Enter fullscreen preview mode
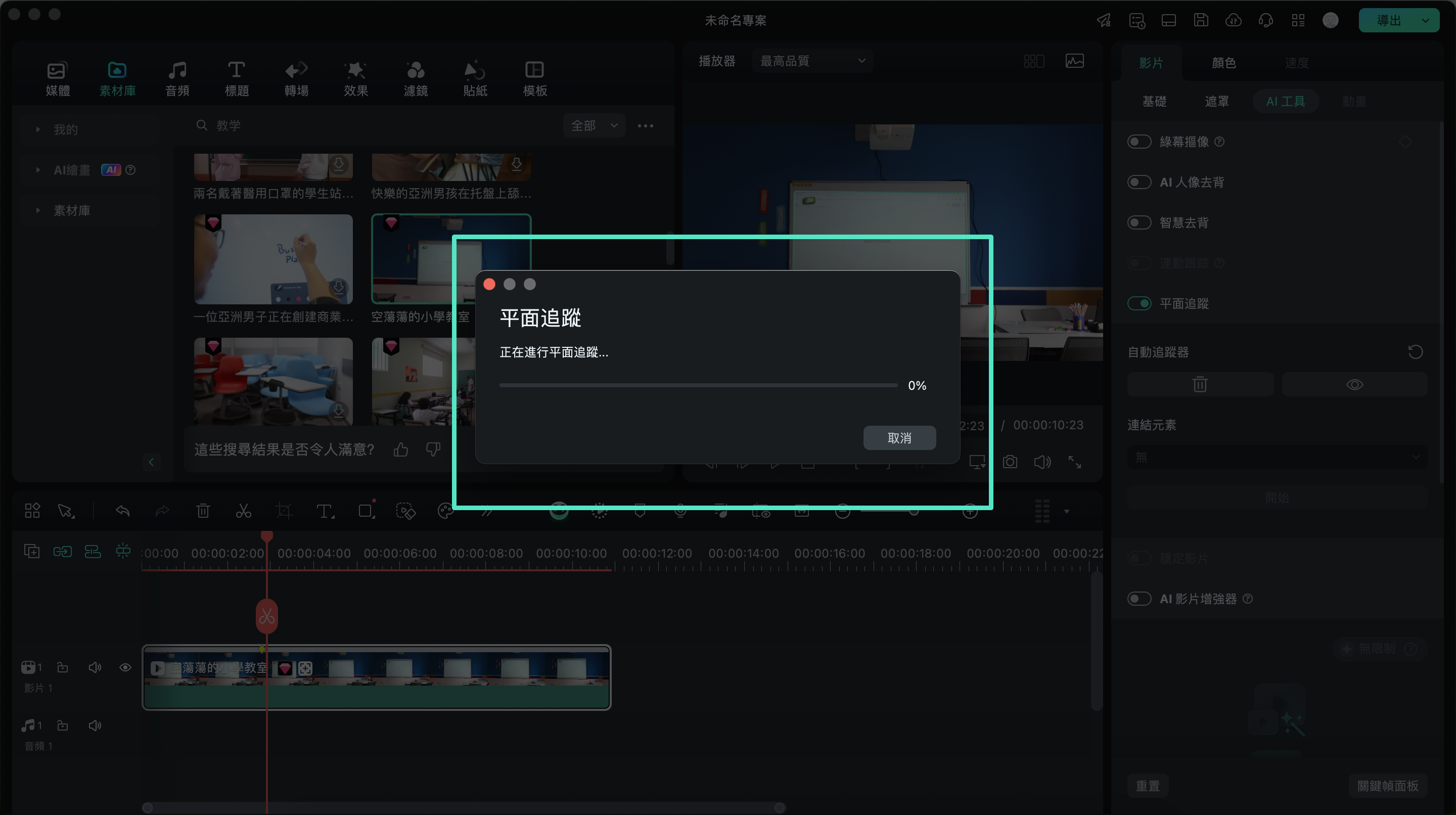Image resolution: width=1456 pixels, height=815 pixels. coord(1074,462)
